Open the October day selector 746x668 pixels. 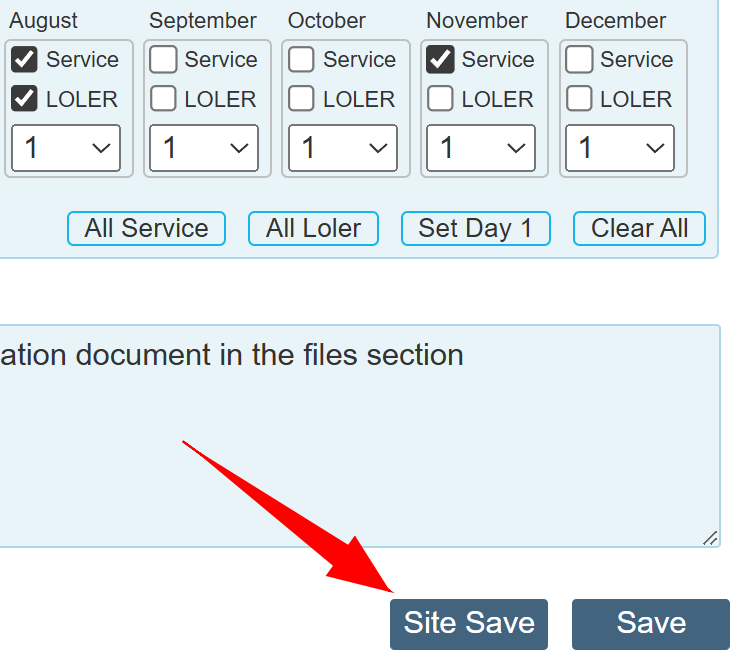[343, 148]
